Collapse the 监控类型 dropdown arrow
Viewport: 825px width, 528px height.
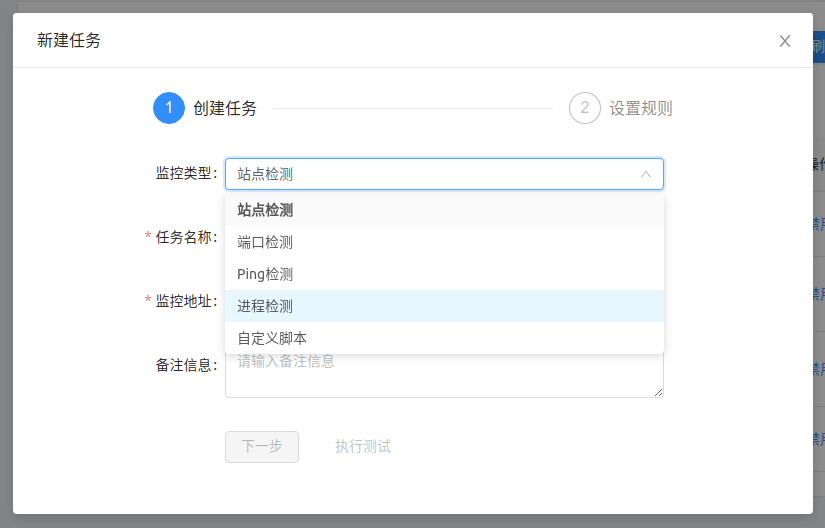click(646, 174)
